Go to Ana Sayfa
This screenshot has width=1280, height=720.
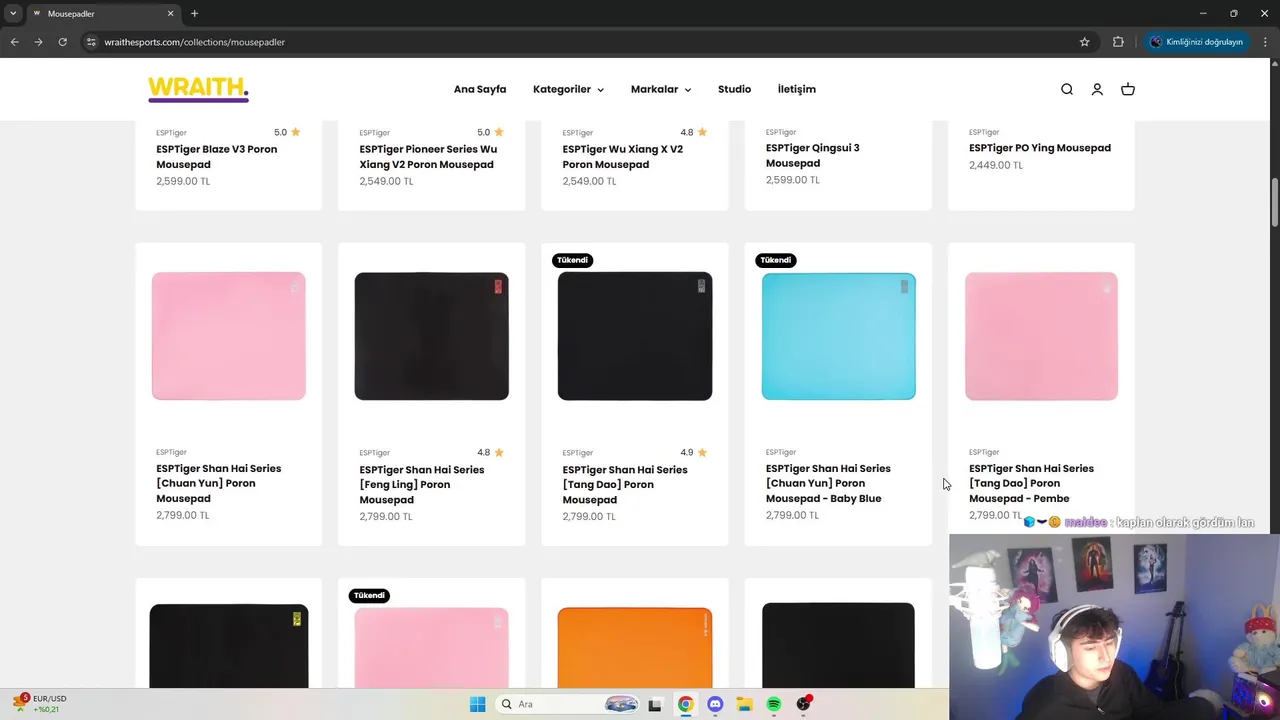(x=480, y=89)
